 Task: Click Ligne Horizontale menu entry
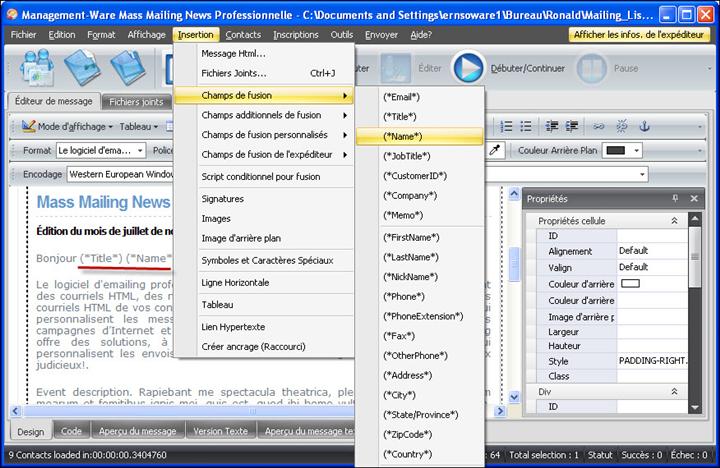pos(264,283)
